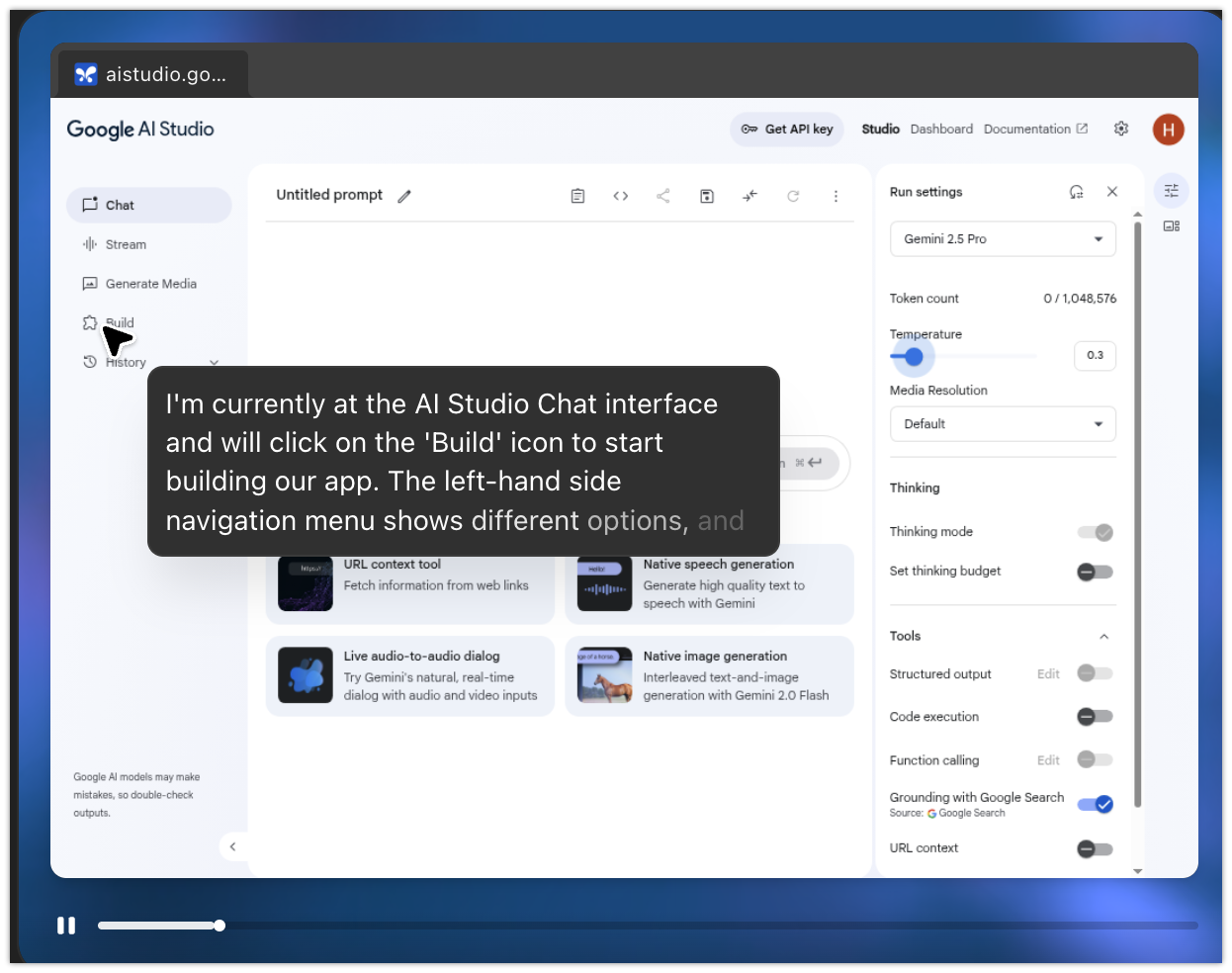Select the aistudio.go... browser tab
This screenshot has height=973, width=1232.
(150, 74)
